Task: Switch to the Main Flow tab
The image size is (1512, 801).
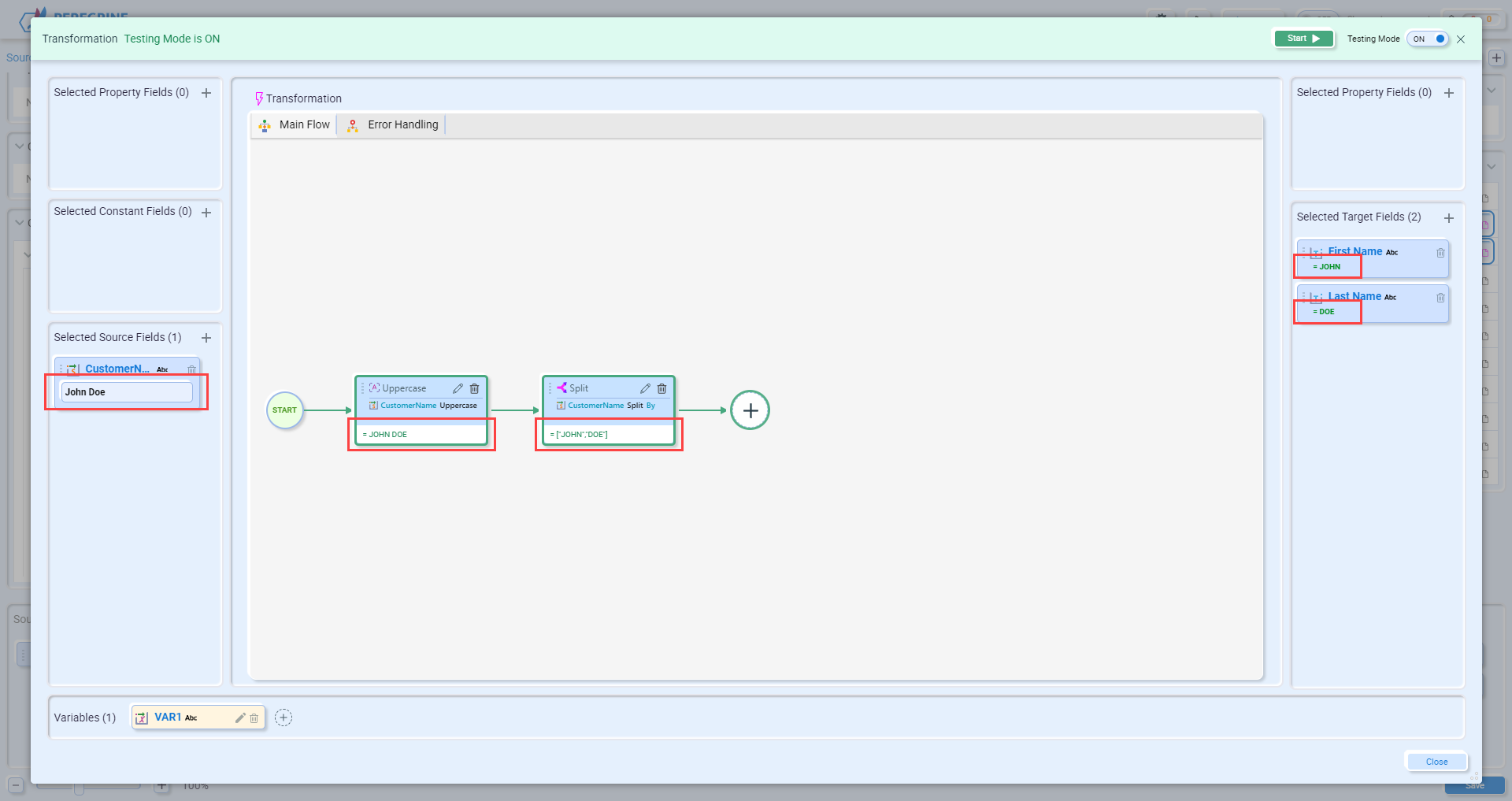Action: click(x=295, y=124)
